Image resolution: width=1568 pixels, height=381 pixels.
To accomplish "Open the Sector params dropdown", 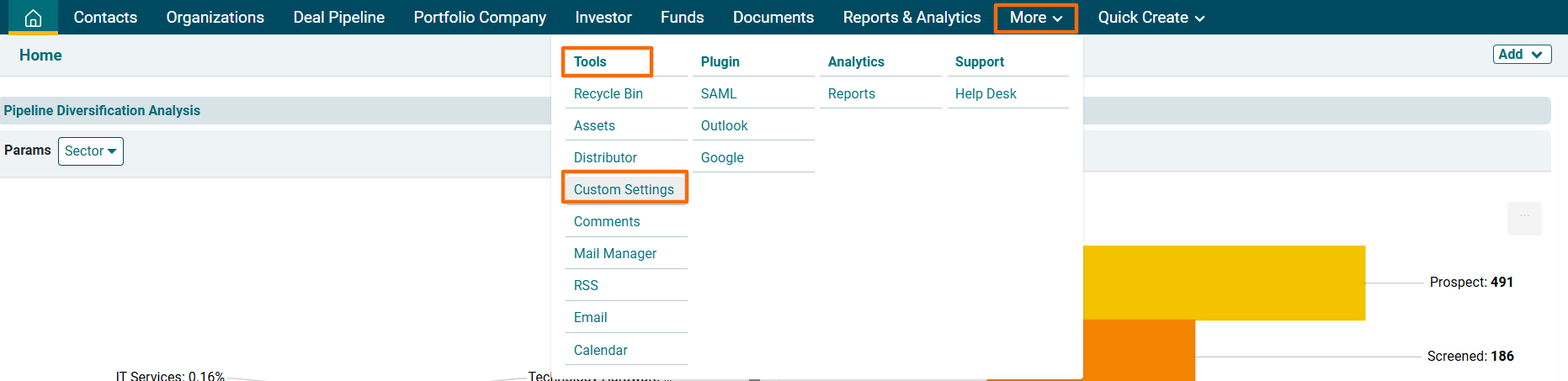I will [91, 151].
